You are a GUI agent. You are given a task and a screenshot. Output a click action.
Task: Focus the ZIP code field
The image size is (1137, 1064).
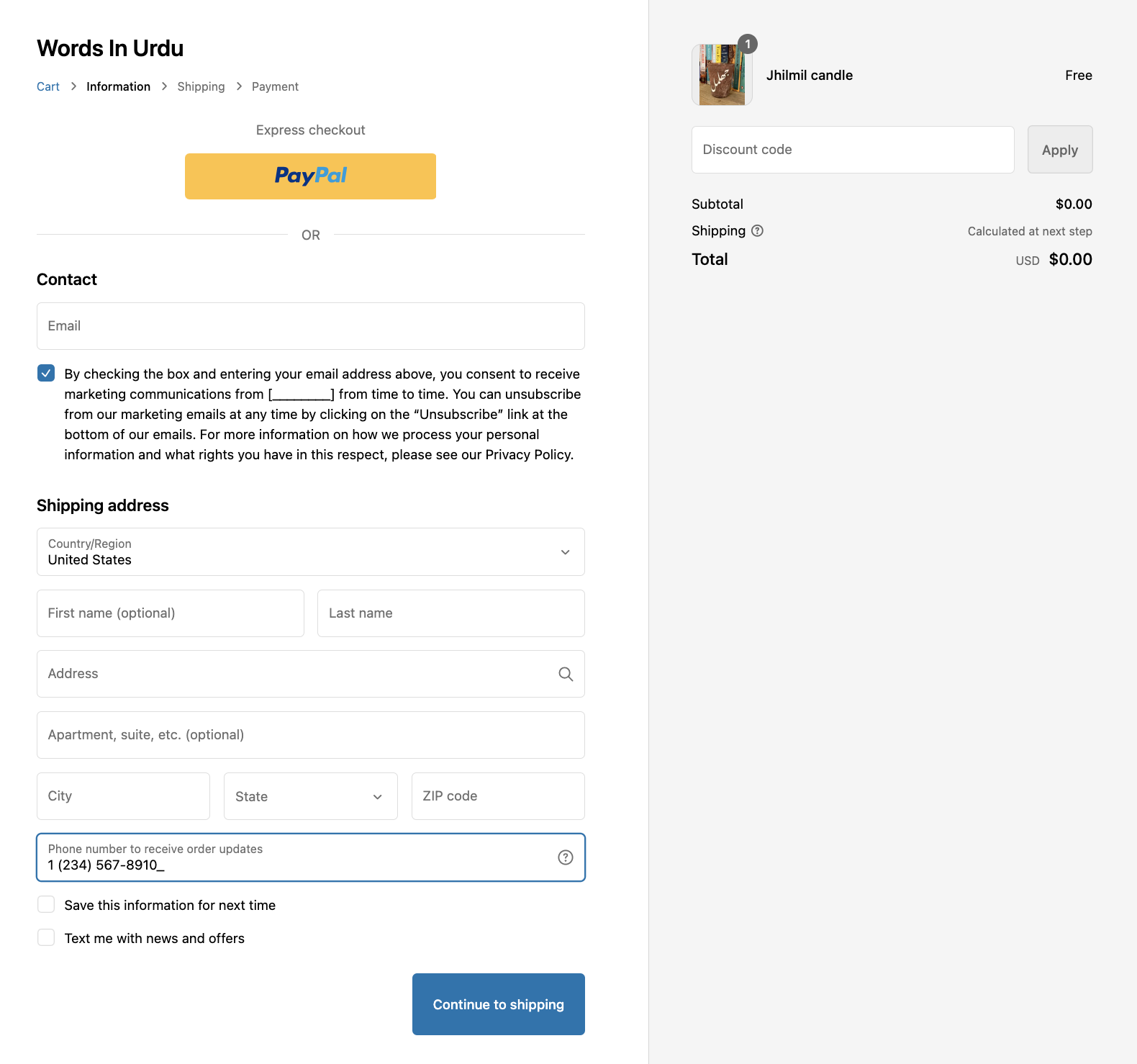click(x=497, y=796)
